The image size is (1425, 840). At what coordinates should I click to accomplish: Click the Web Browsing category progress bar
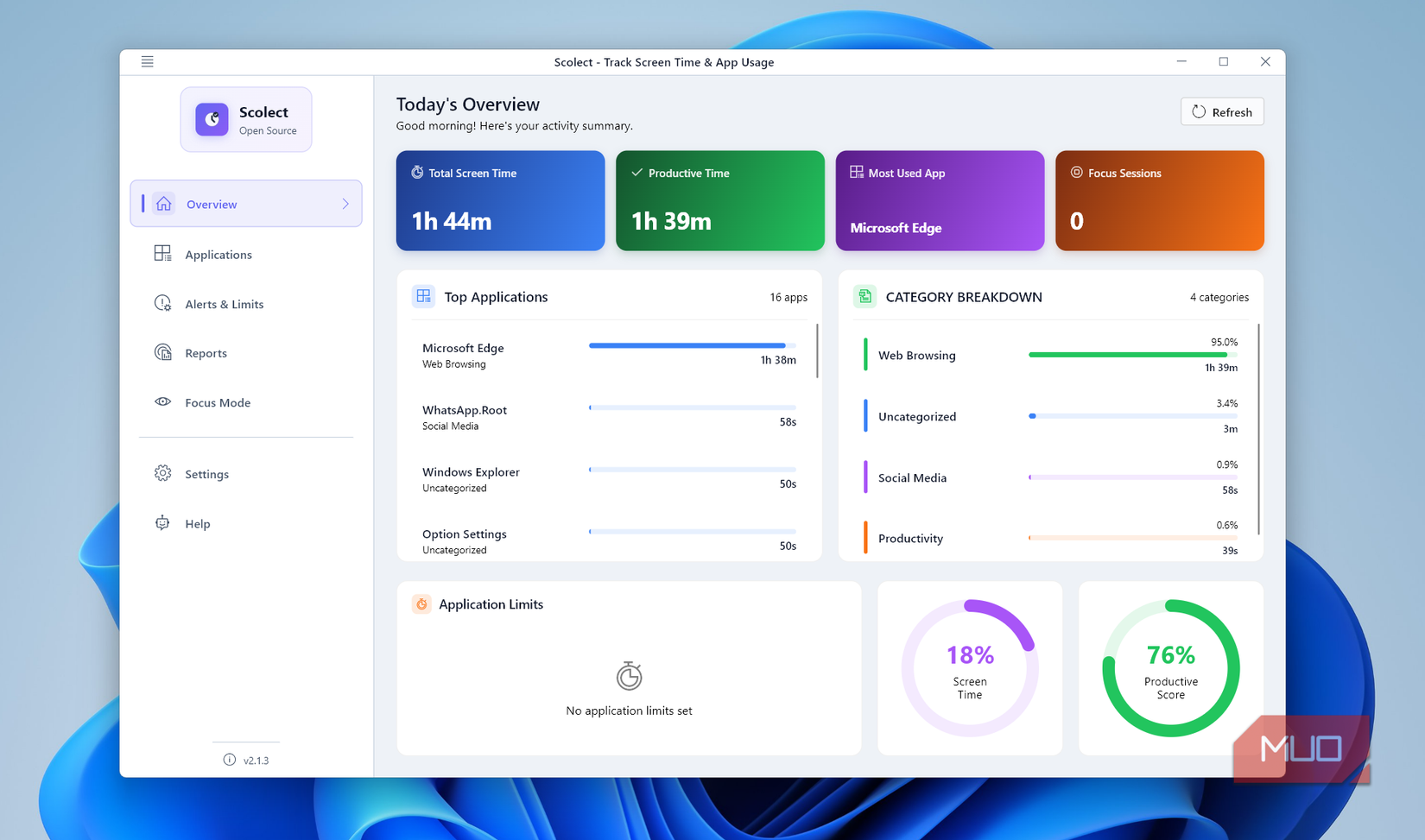[1133, 354]
